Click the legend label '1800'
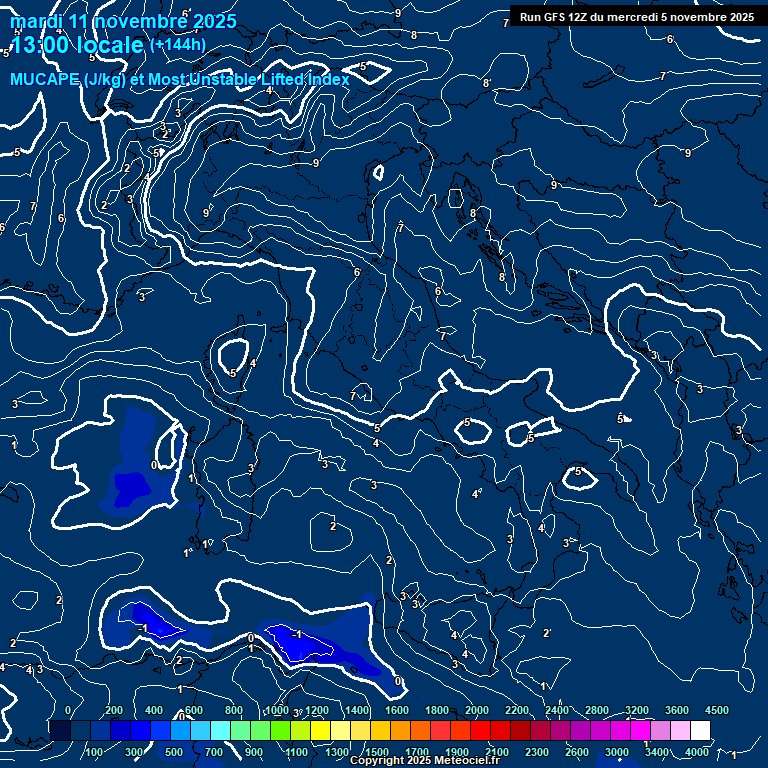The image size is (768, 768). (x=437, y=710)
